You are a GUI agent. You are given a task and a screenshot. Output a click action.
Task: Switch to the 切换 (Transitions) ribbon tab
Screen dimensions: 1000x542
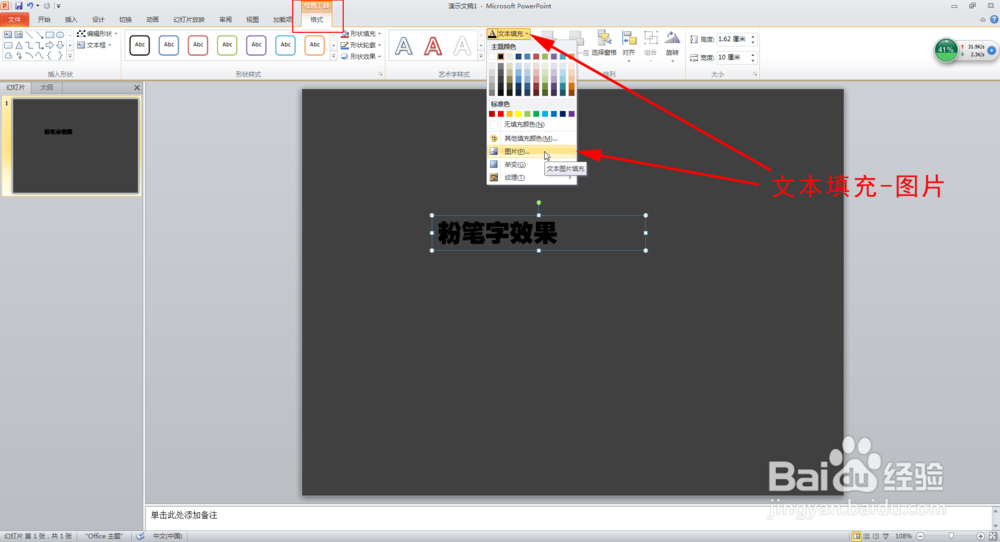pyautogui.click(x=126, y=20)
